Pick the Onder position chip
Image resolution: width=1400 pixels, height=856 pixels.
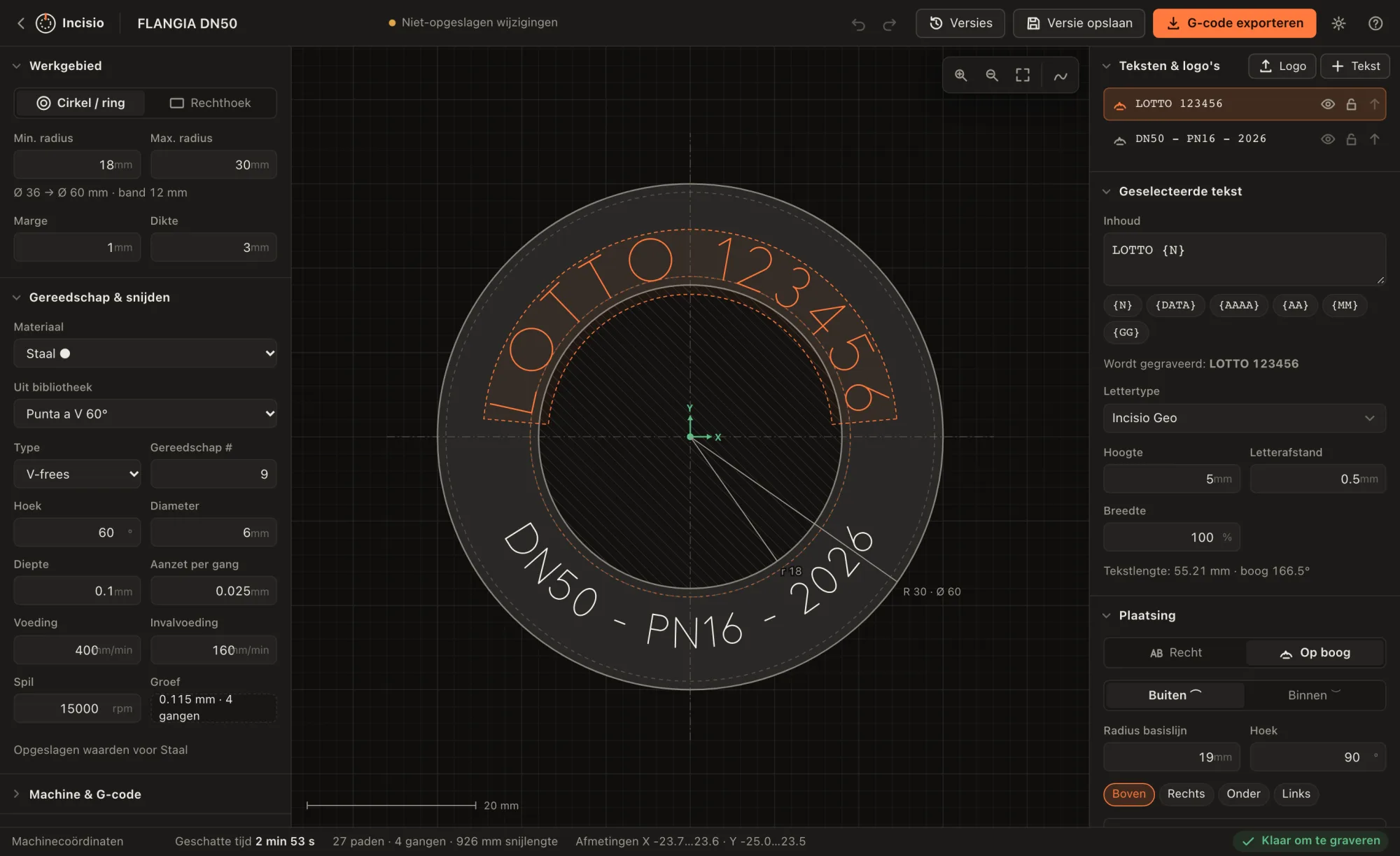[1243, 794]
